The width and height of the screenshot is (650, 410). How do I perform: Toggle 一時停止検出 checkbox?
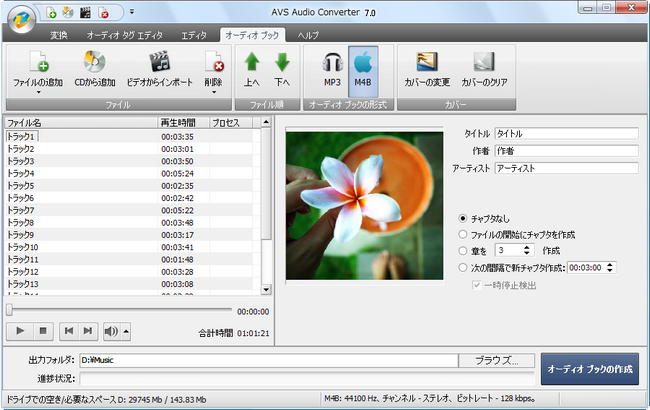[477, 285]
